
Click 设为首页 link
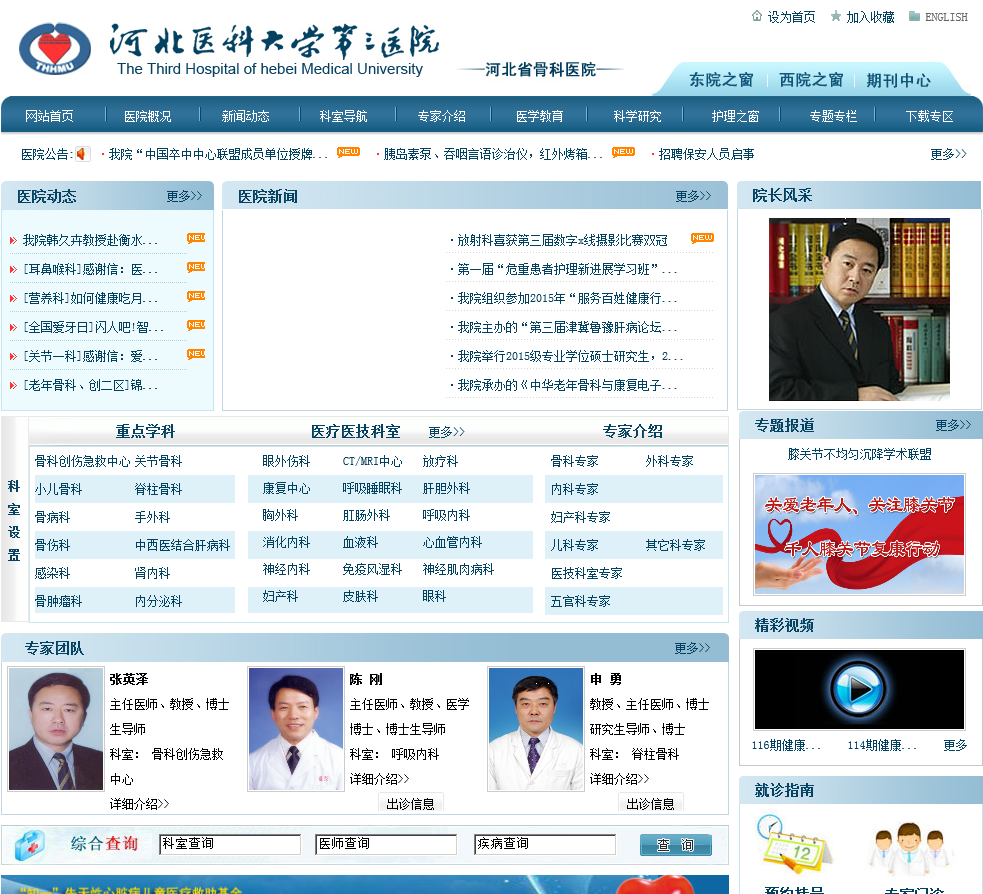792,17
